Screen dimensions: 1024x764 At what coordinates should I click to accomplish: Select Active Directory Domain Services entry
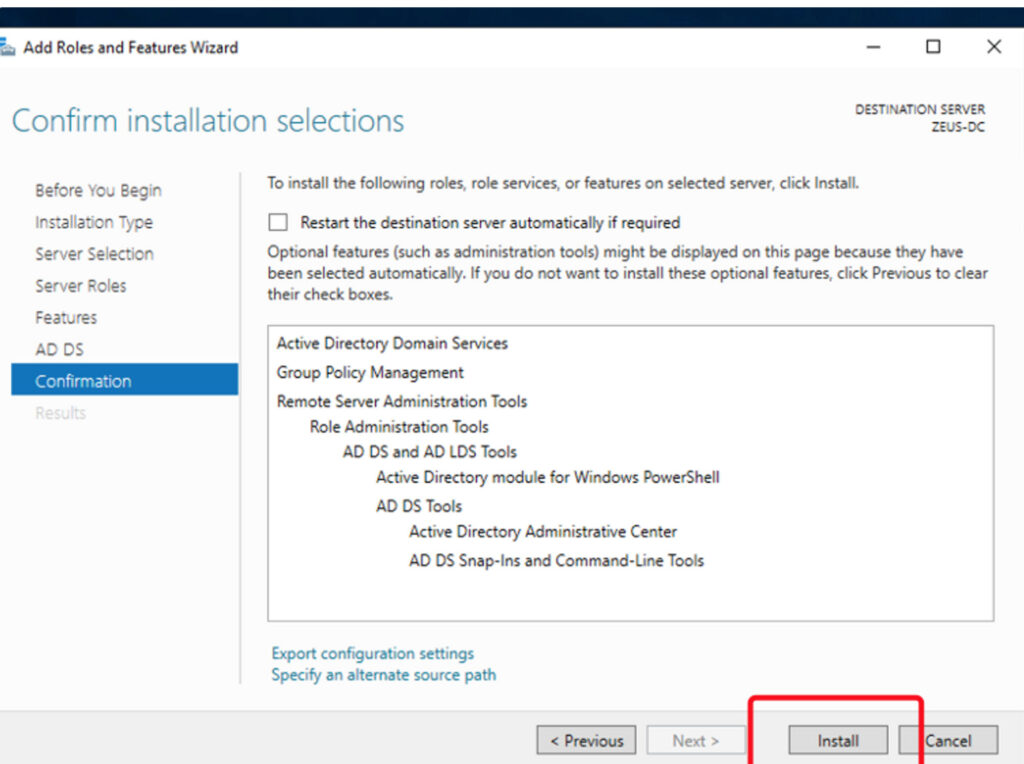tap(392, 343)
